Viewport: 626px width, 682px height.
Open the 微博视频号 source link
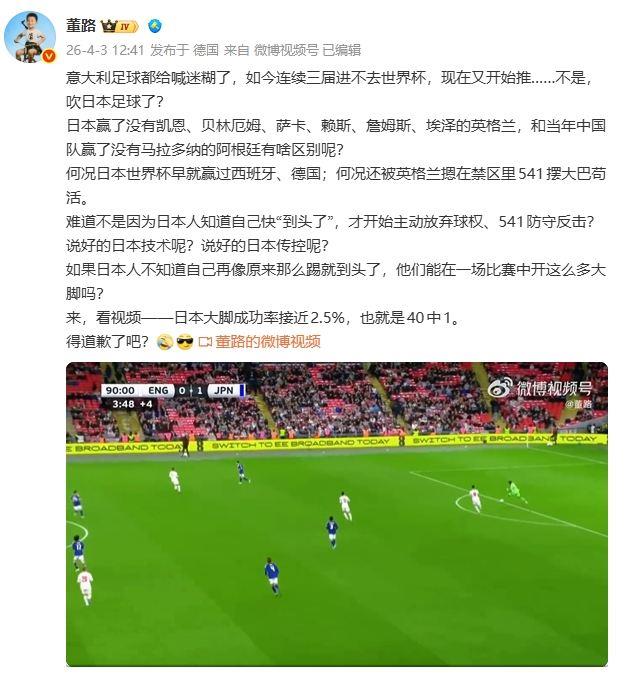(286, 50)
